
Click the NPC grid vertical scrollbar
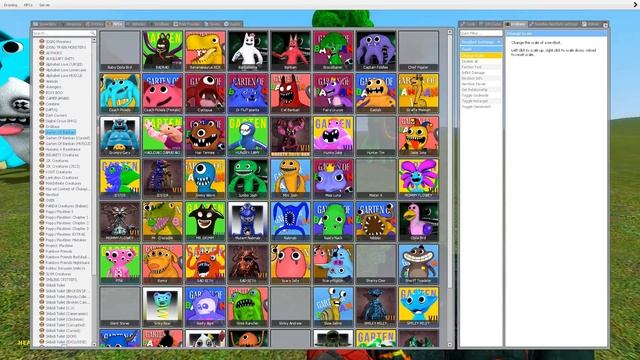point(450,163)
